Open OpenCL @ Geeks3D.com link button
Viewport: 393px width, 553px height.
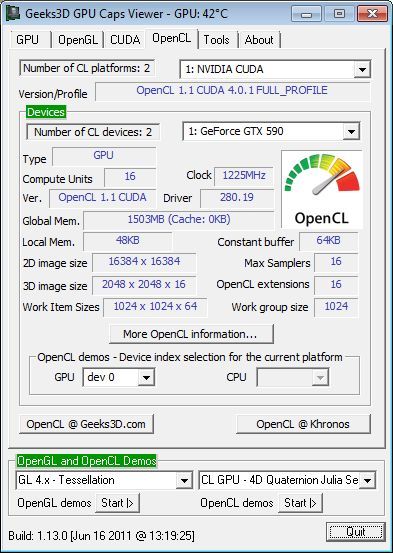[86, 424]
